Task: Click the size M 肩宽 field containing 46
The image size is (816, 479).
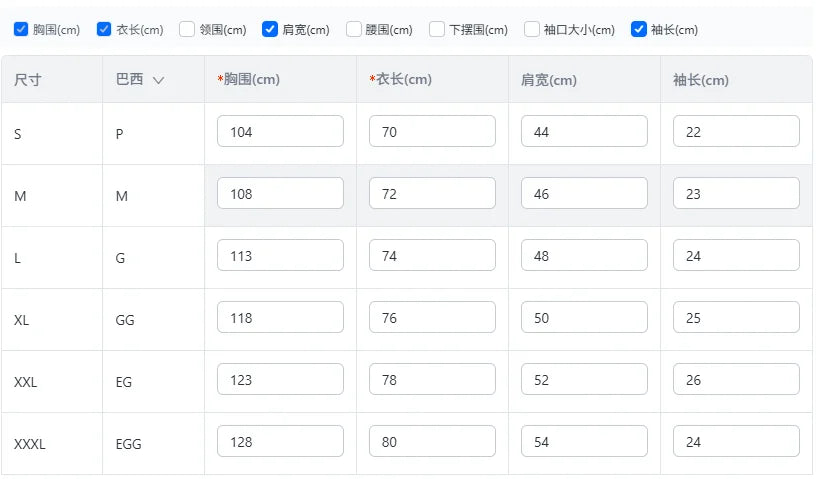Action: pyautogui.click(x=584, y=194)
